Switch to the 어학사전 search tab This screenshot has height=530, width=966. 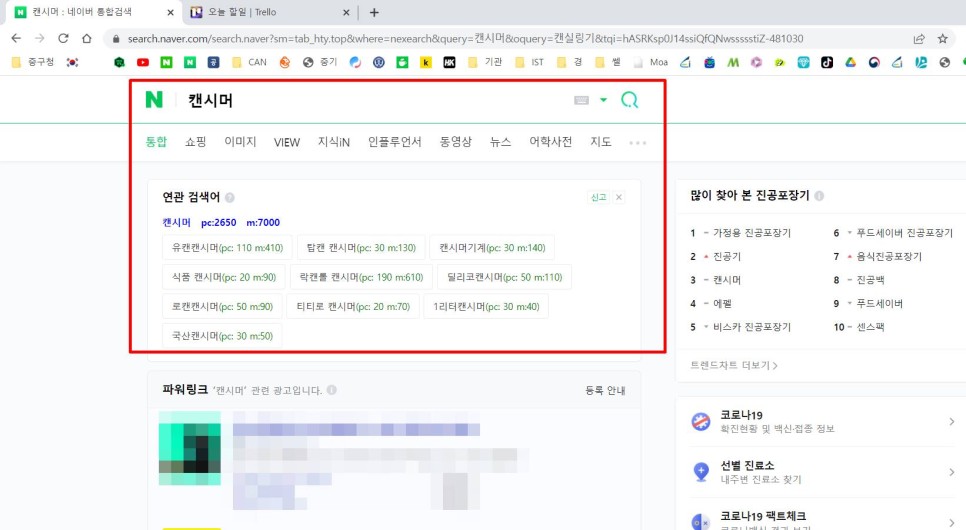pos(550,142)
